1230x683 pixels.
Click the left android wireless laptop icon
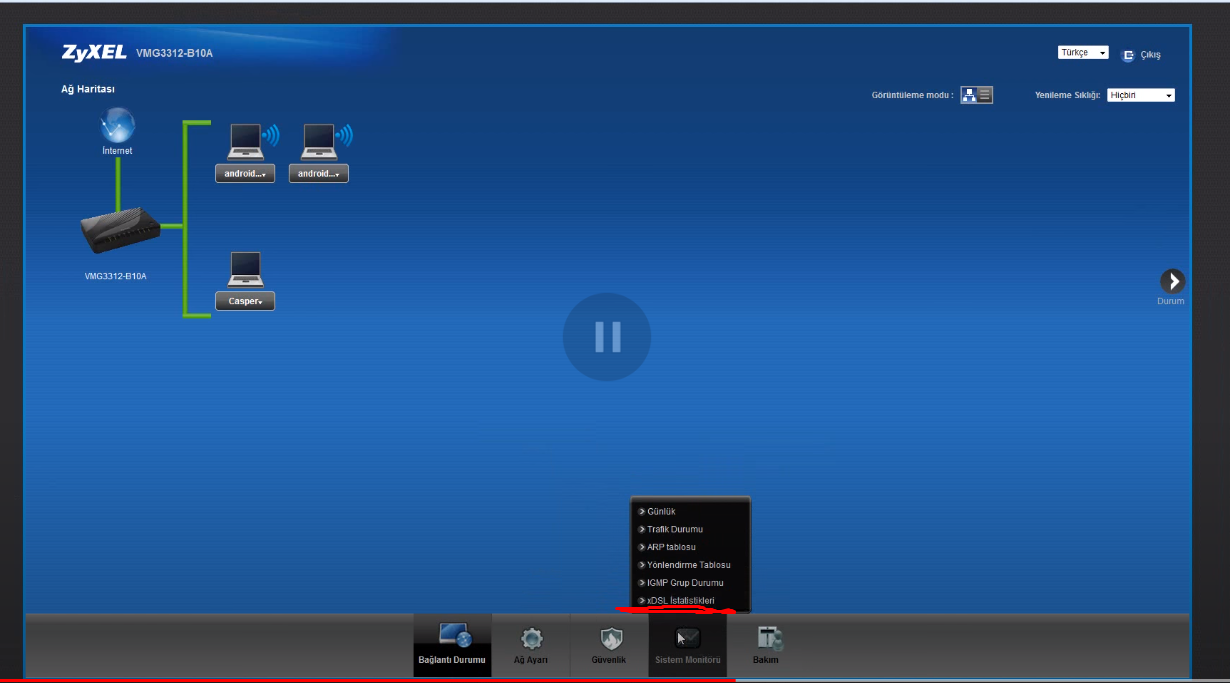point(247,143)
